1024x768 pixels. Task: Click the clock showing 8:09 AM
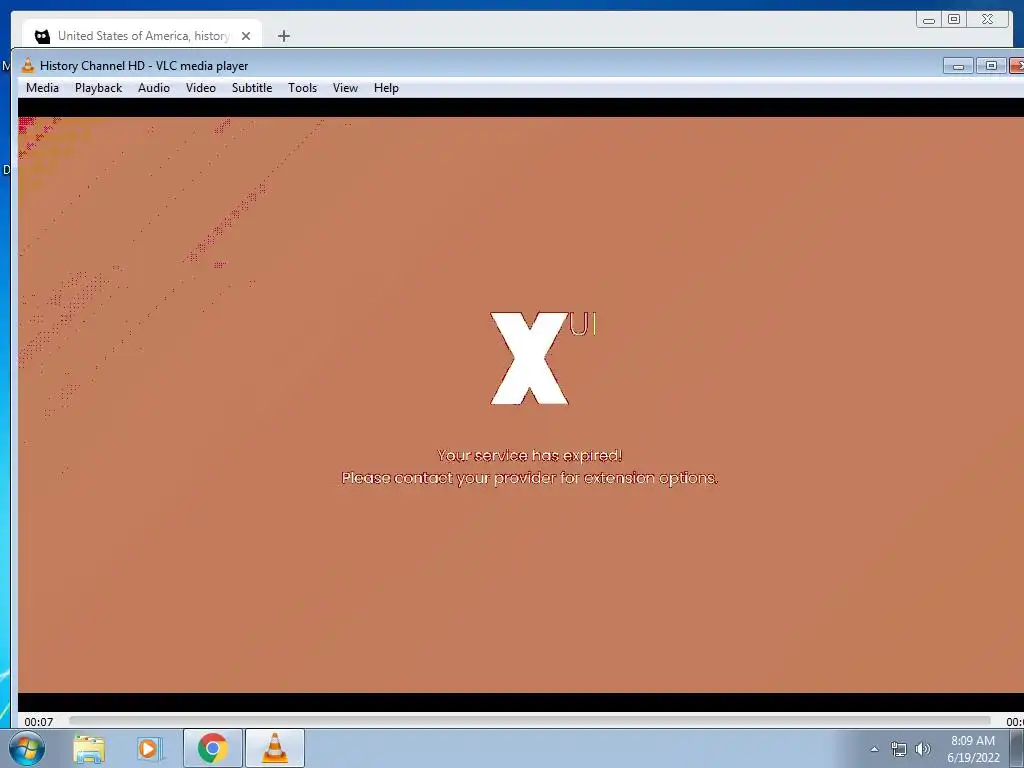click(x=973, y=749)
